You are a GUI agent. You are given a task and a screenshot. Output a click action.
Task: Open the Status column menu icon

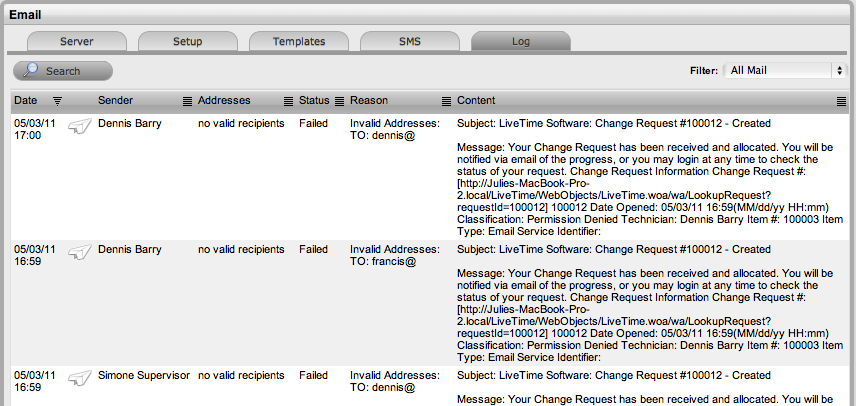tap(339, 101)
